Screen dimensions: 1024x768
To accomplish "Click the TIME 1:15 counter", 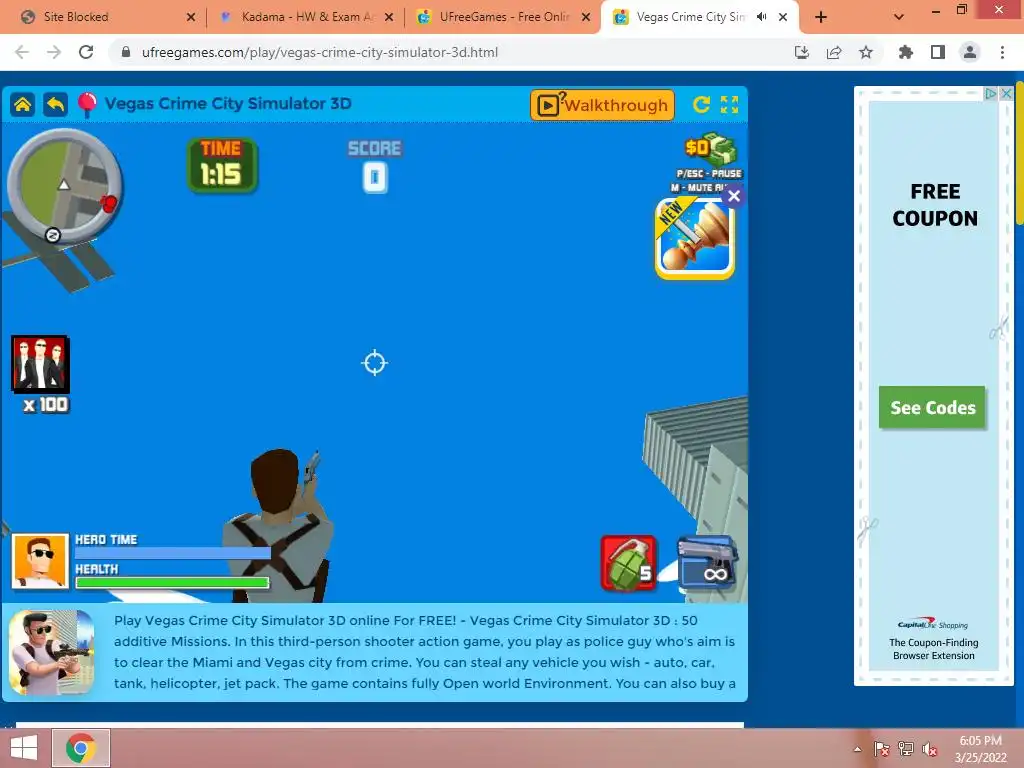I will point(222,166).
